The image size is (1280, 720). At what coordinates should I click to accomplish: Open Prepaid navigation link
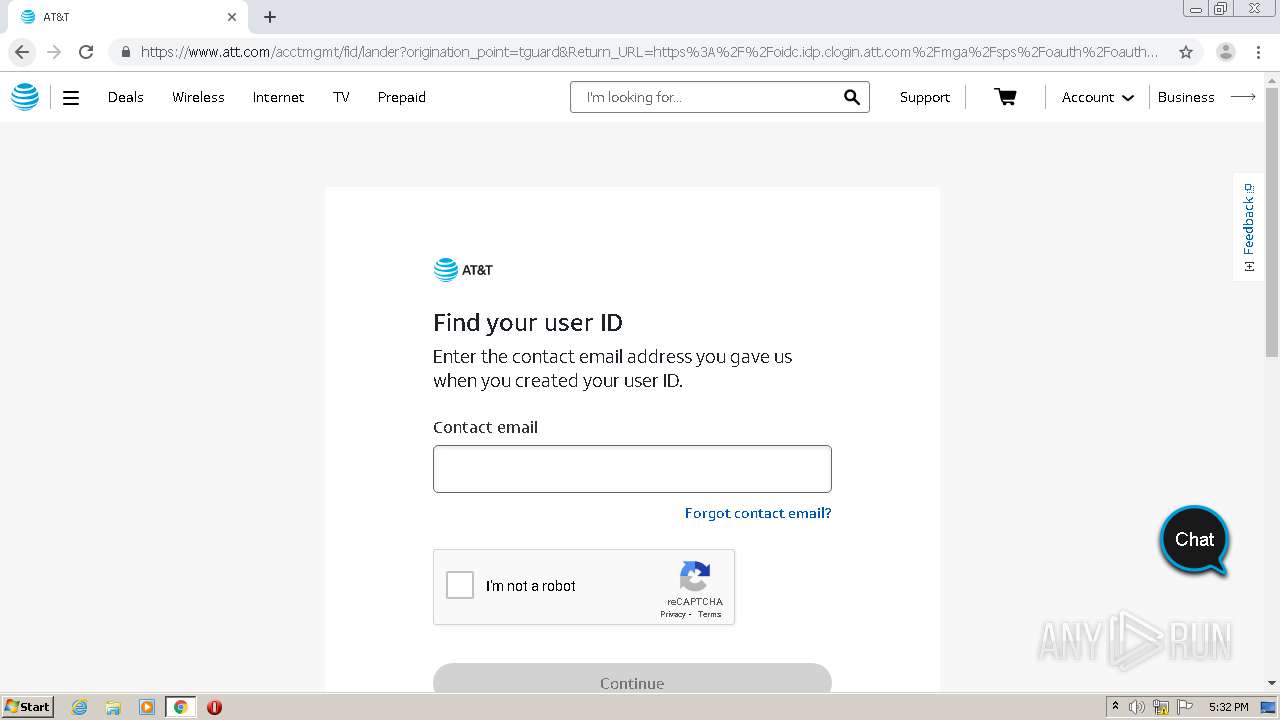click(402, 97)
